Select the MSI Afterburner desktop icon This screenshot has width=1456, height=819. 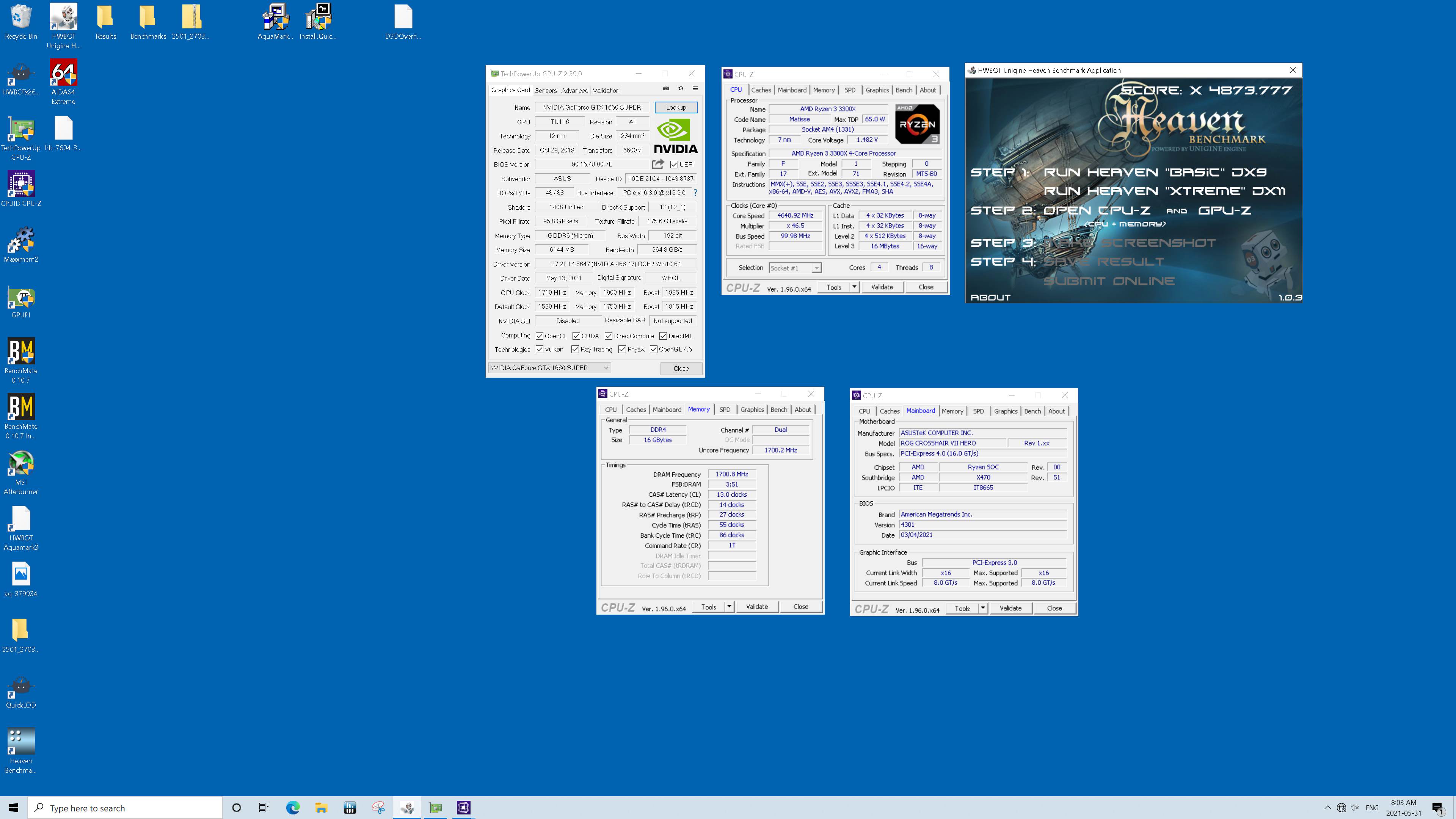(x=21, y=472)
